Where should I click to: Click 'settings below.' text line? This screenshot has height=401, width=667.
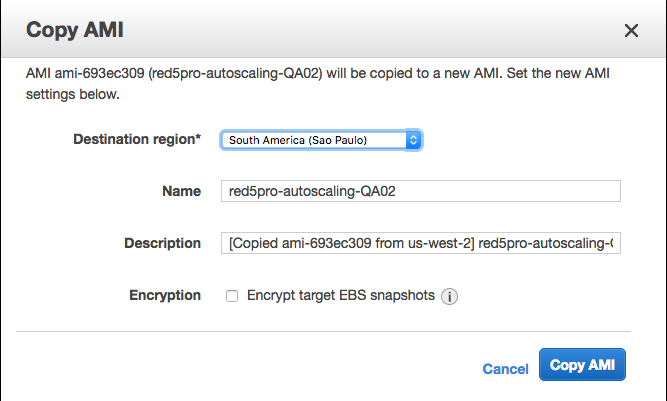[x=73, y=94]
